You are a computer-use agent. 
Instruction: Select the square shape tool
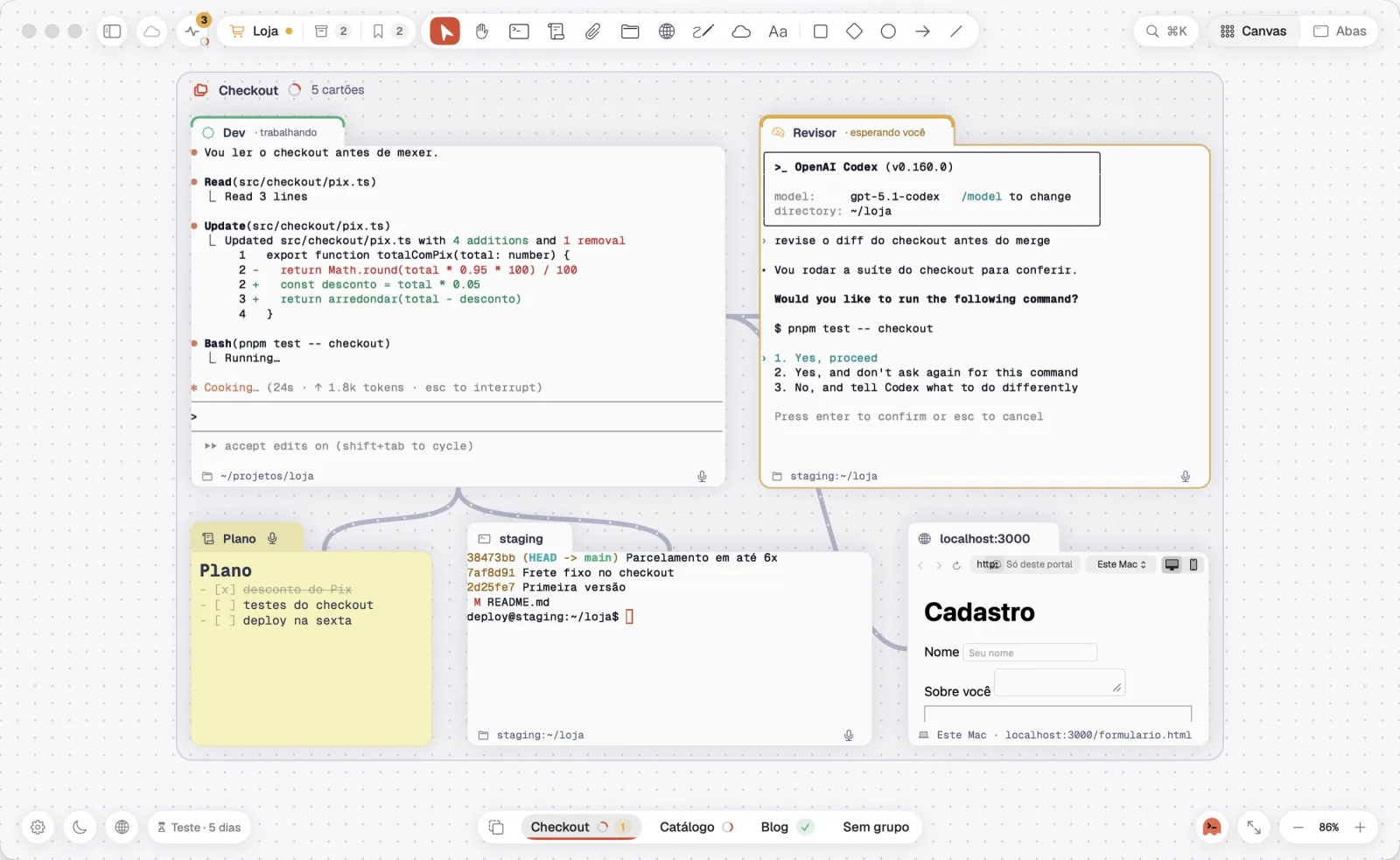[x=821, y=31]
